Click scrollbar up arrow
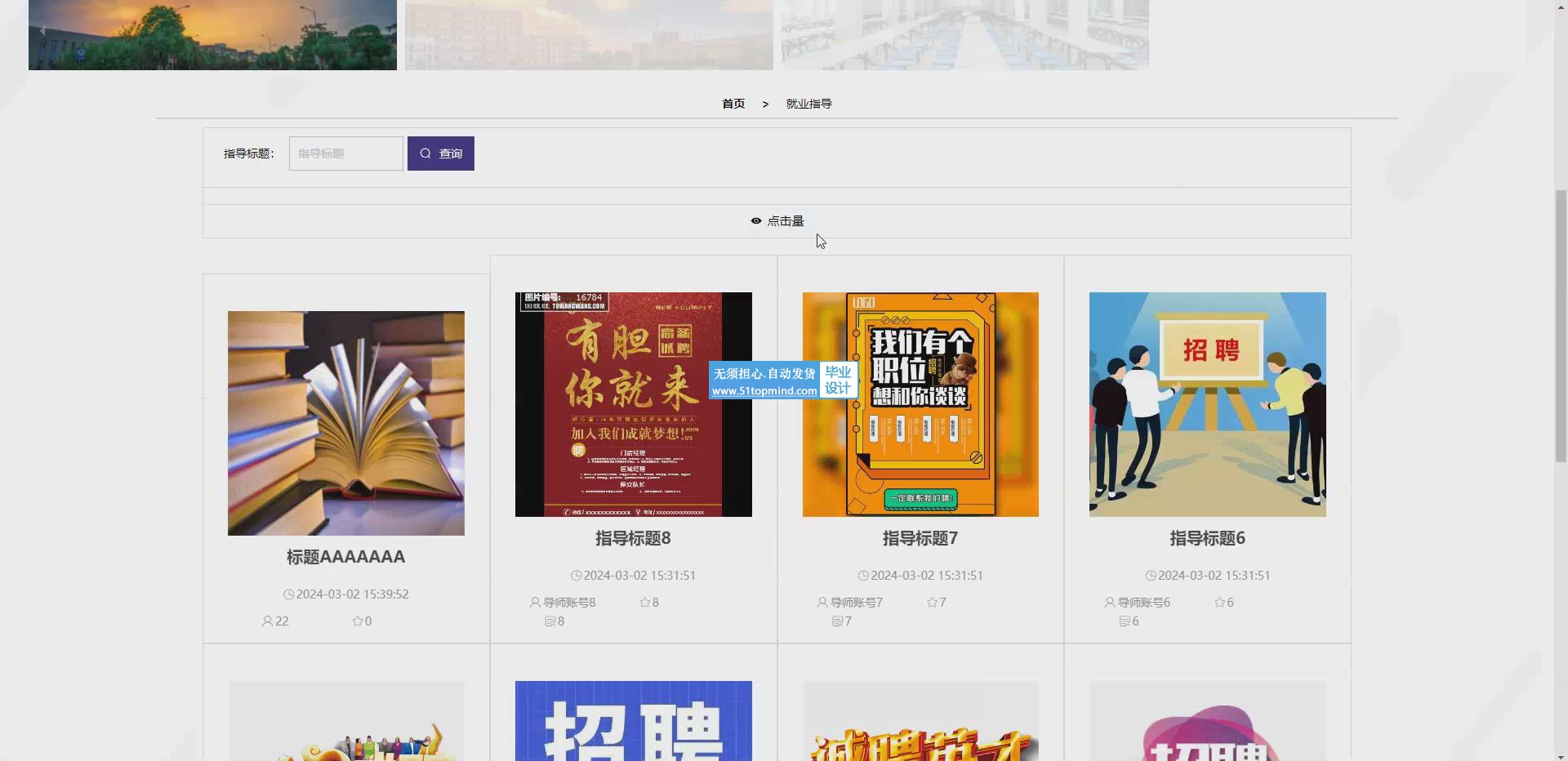Viewport: 1568px width, 761px height. click(x=1561, y=7)
